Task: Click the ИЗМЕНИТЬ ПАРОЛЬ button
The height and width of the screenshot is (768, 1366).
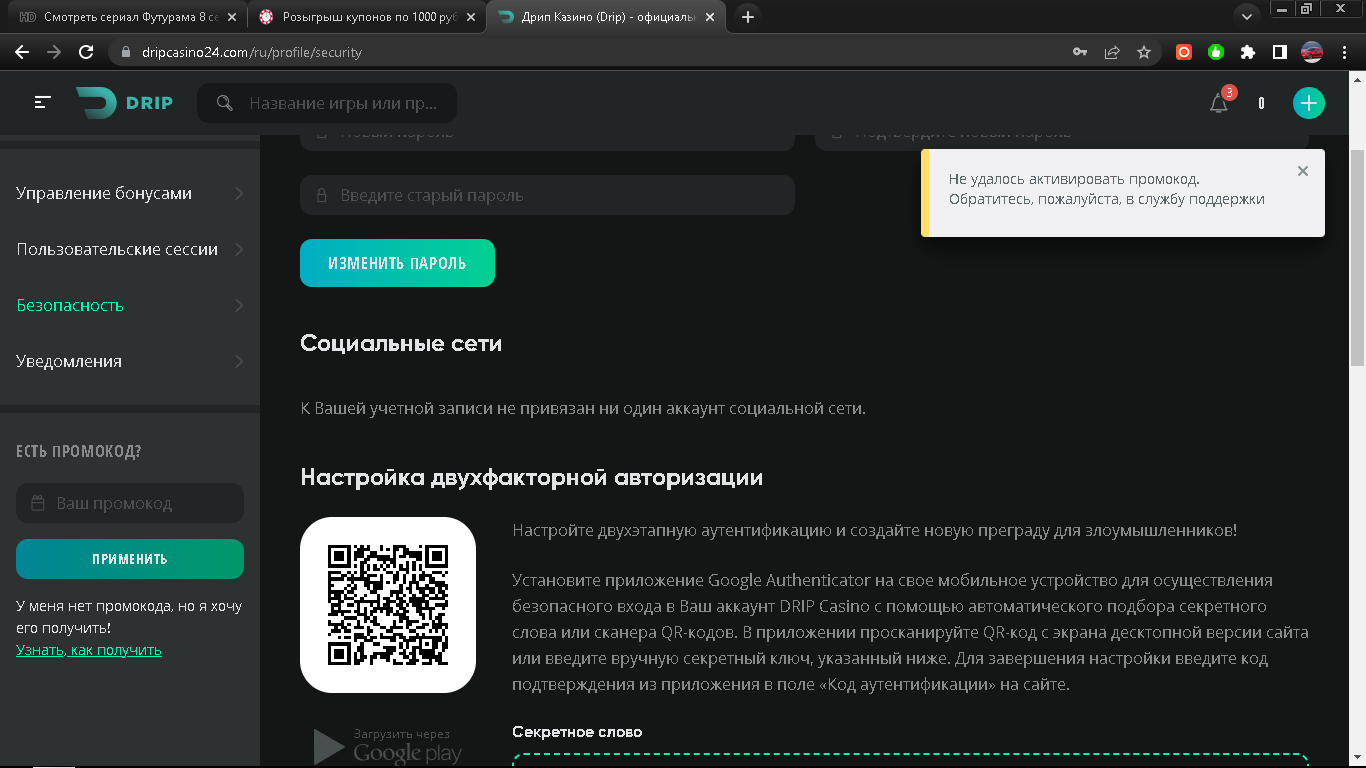Action: 397,263
